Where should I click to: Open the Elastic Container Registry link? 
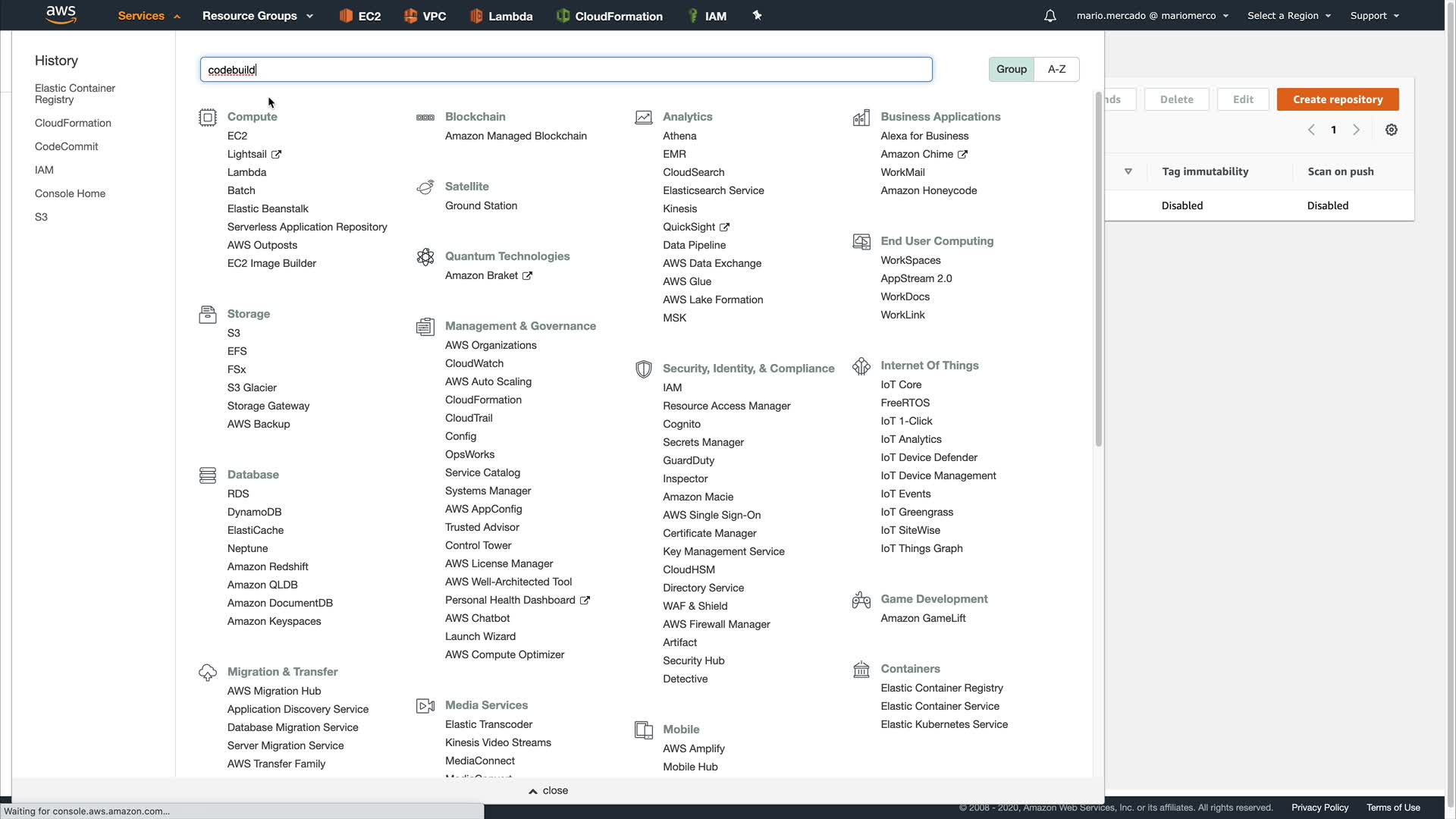click(x=942, y=688)
